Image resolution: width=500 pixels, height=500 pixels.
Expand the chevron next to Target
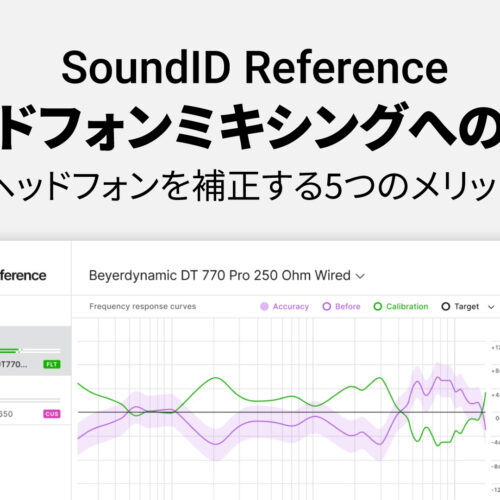(491, 307)
